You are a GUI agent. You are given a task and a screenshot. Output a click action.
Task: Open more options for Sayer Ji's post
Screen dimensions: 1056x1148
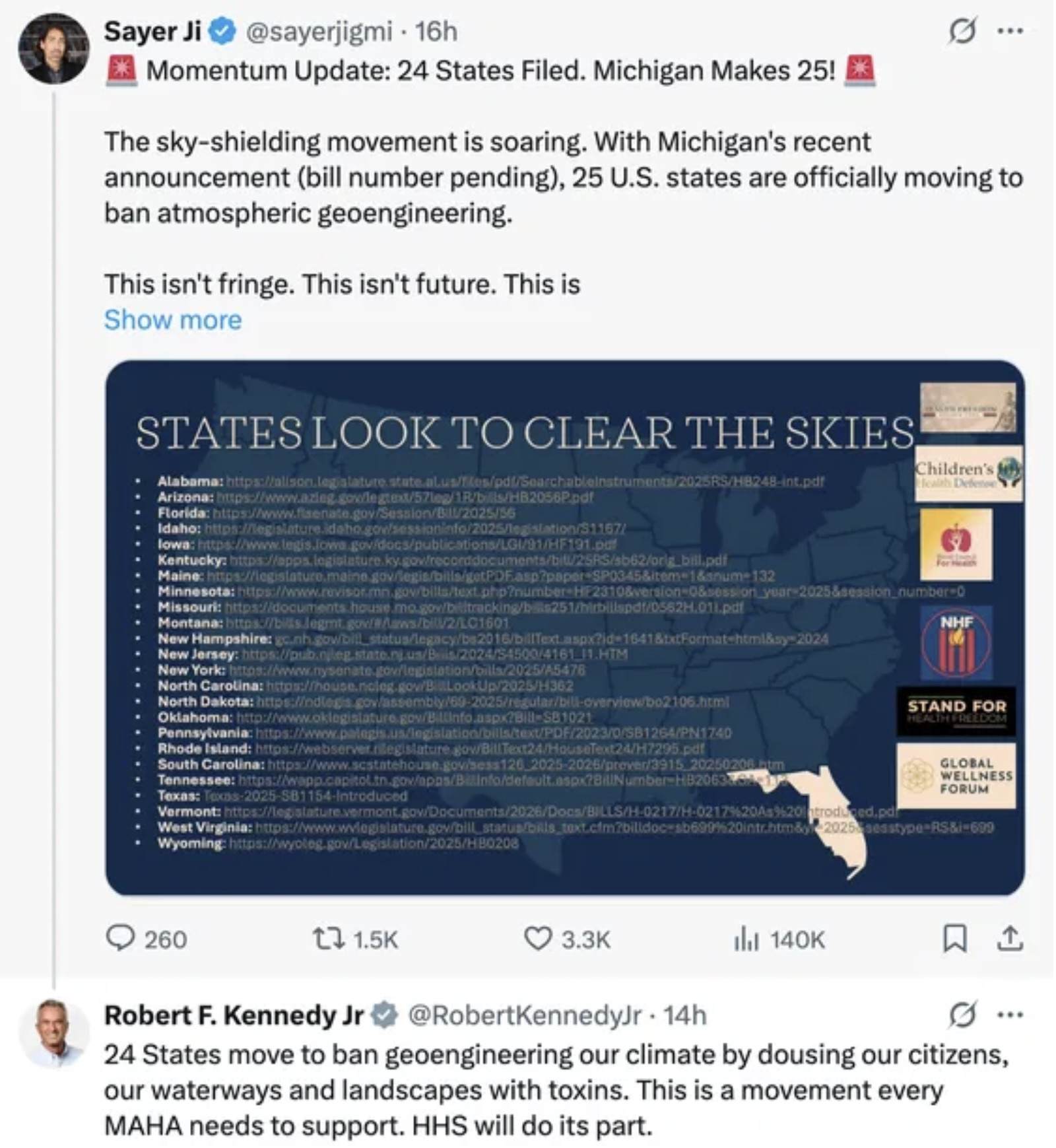[x=1010, y=31]
